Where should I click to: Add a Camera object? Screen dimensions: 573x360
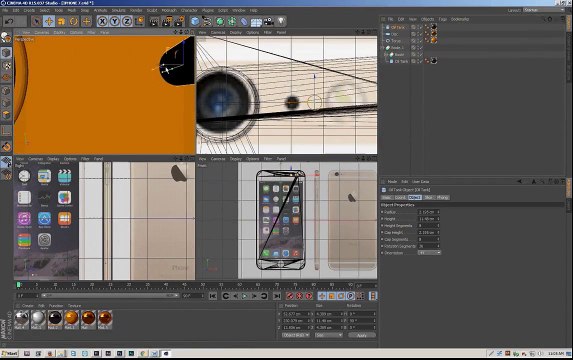269,21
